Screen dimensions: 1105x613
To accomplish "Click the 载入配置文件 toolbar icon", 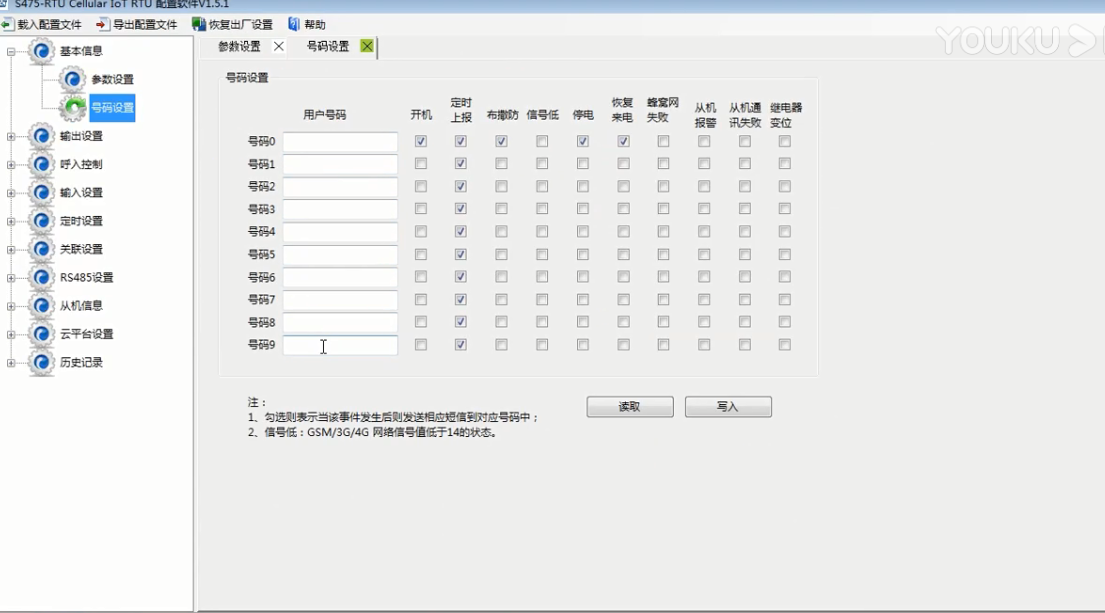I will tap(8, 24).
